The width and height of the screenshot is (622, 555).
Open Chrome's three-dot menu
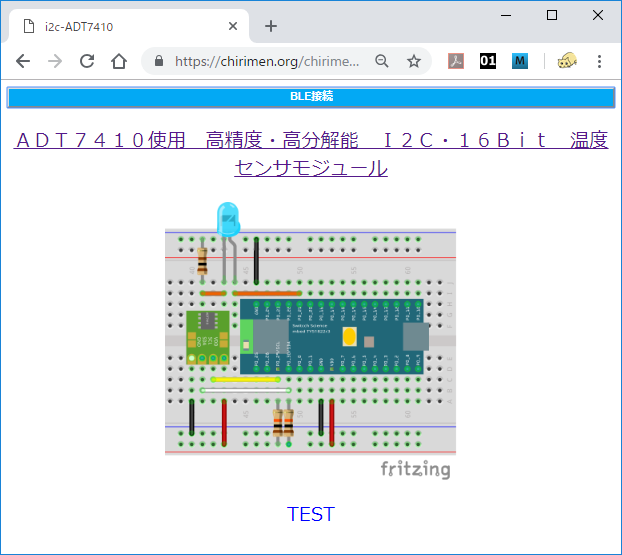(600, 61)
